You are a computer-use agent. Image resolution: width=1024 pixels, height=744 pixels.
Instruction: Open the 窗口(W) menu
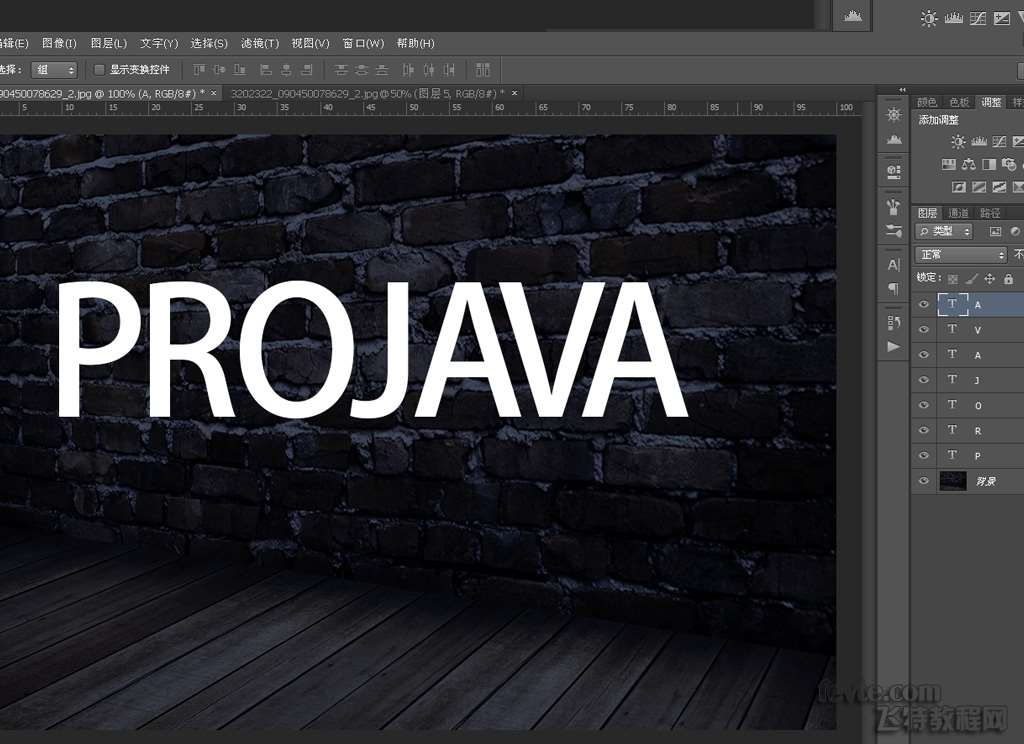(363, 43)
